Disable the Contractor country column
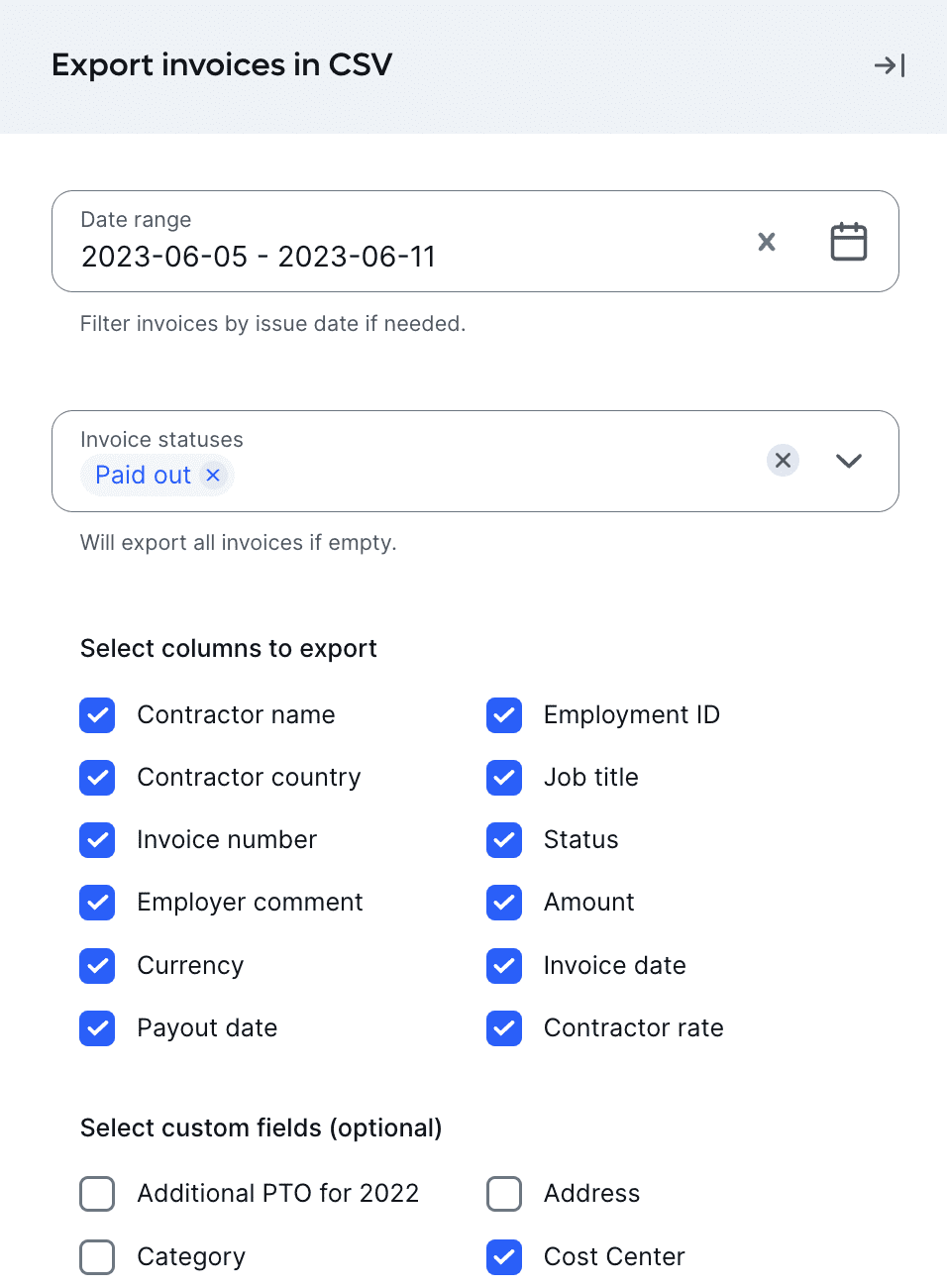947x1288 pixels. point(97,778)
